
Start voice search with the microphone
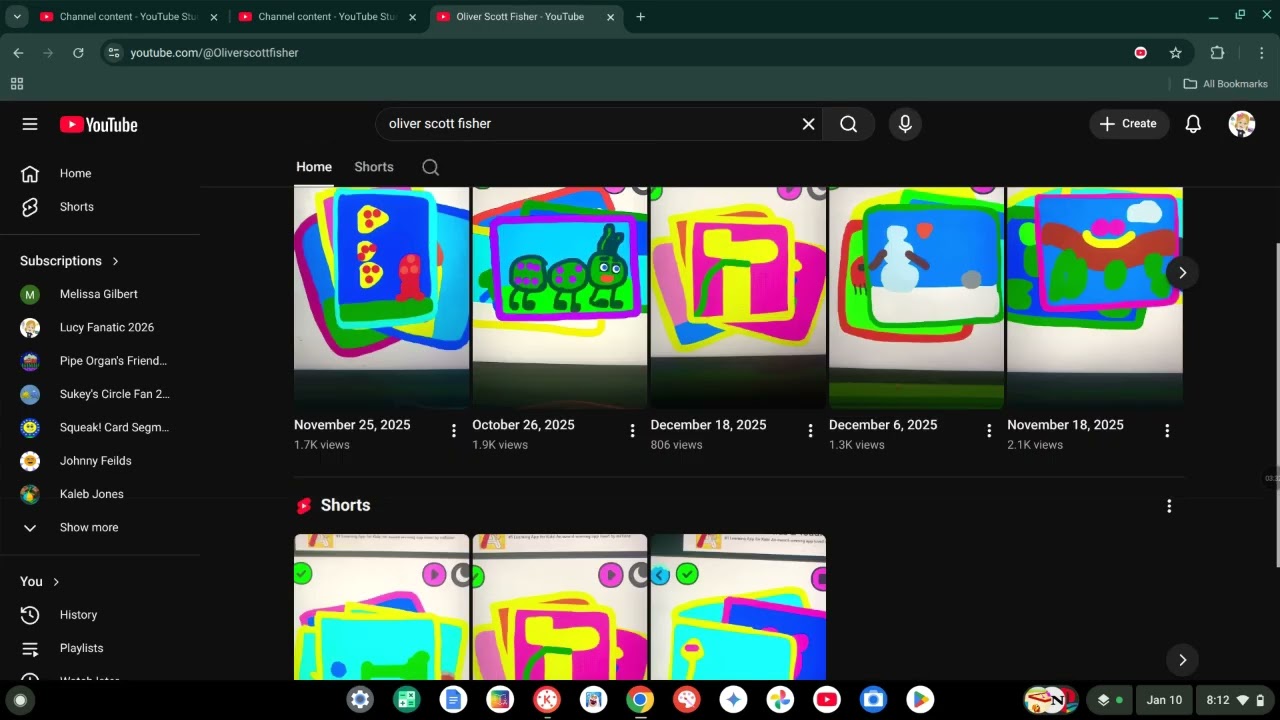point(905,124)
